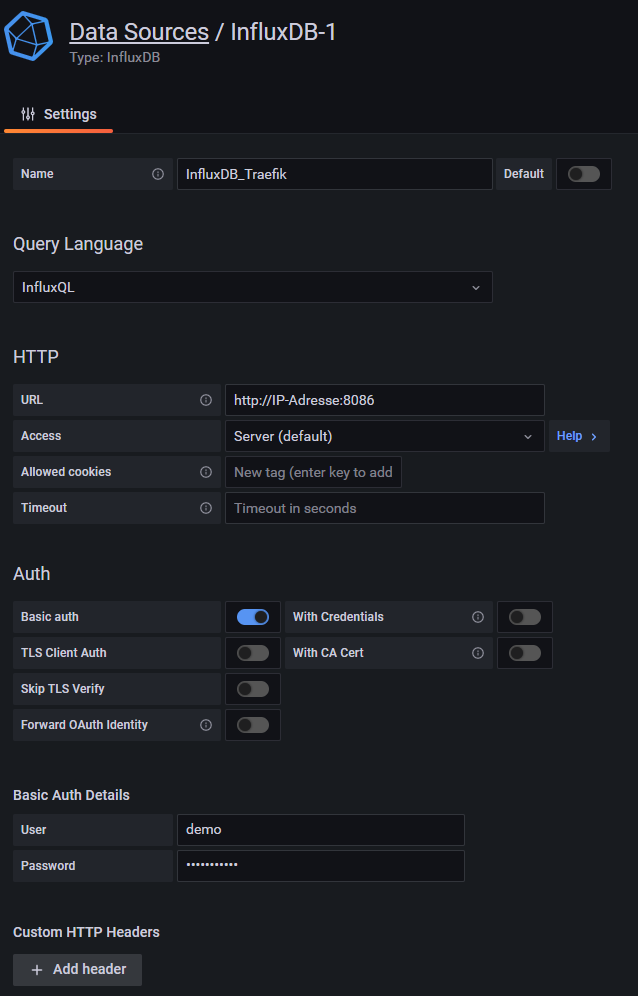
Task: Click the 'Basic Auth Details' heading
Action: [x=71, y=795]
